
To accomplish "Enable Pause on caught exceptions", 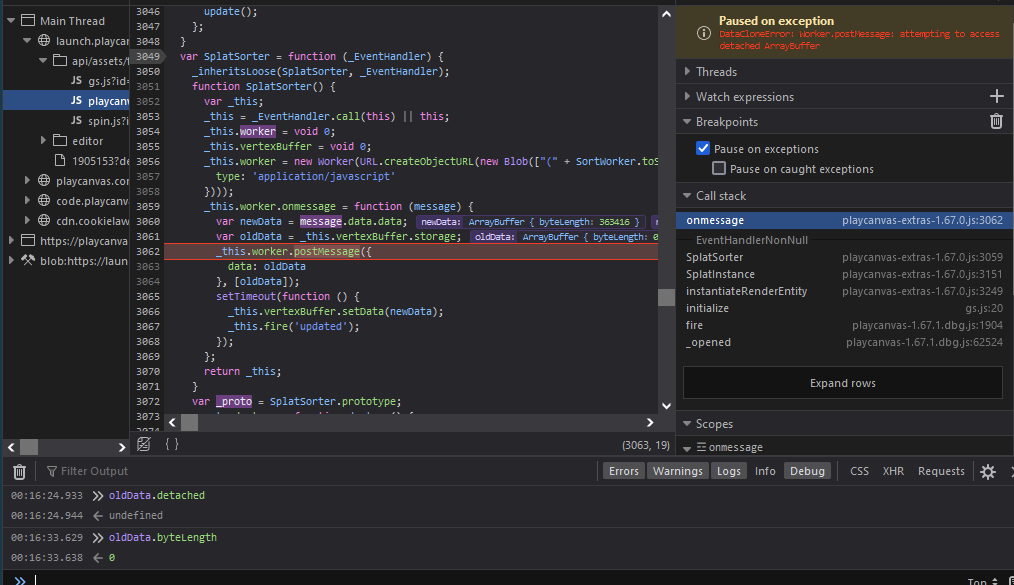I will coord(718,169).
